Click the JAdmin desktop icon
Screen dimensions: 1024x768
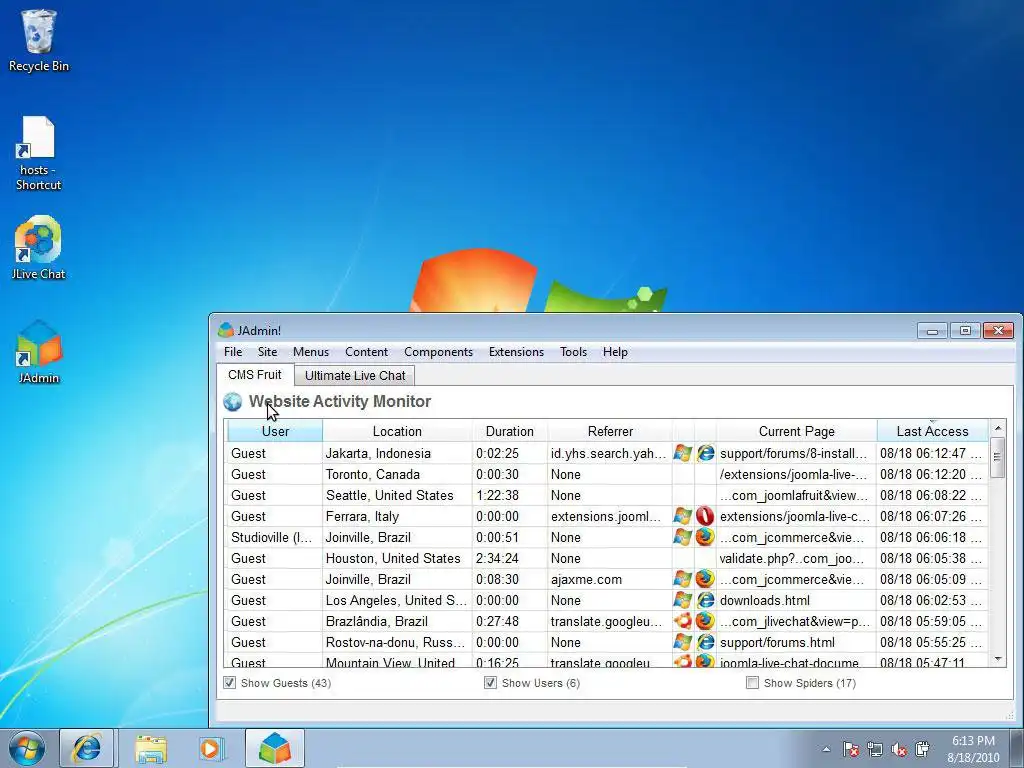pyautogui.click(x=38, y=346)
